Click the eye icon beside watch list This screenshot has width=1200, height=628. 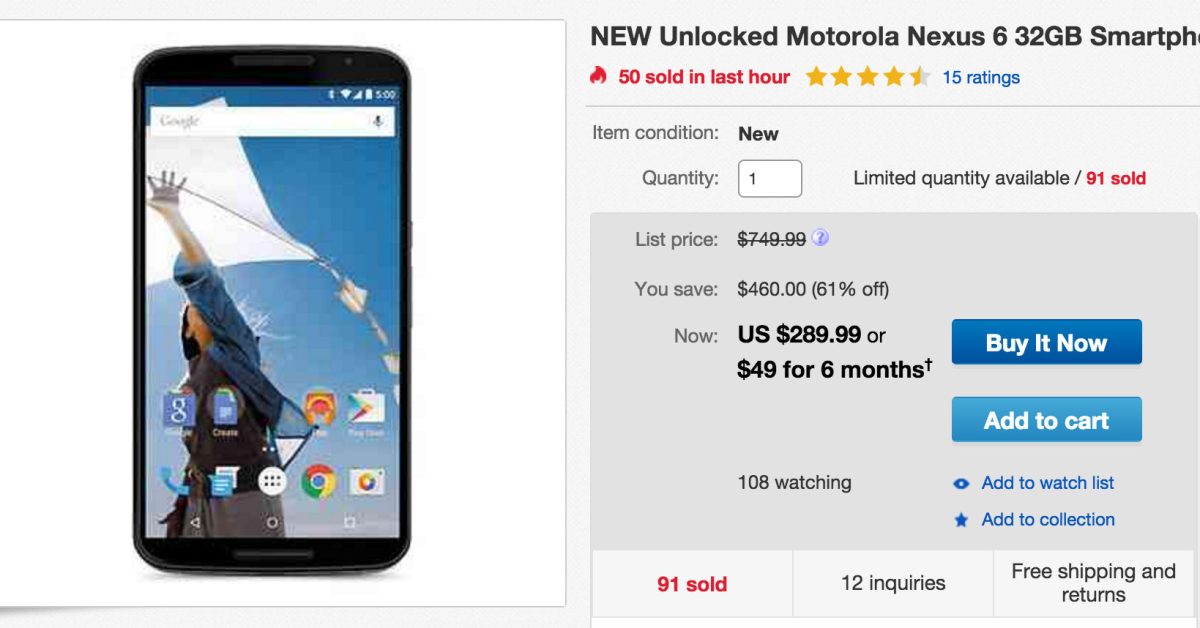[x=961, y=484]
